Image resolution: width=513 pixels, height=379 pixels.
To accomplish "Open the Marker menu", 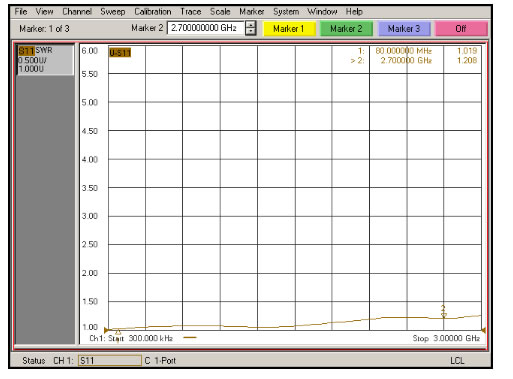I will click(x=251, y=12).
